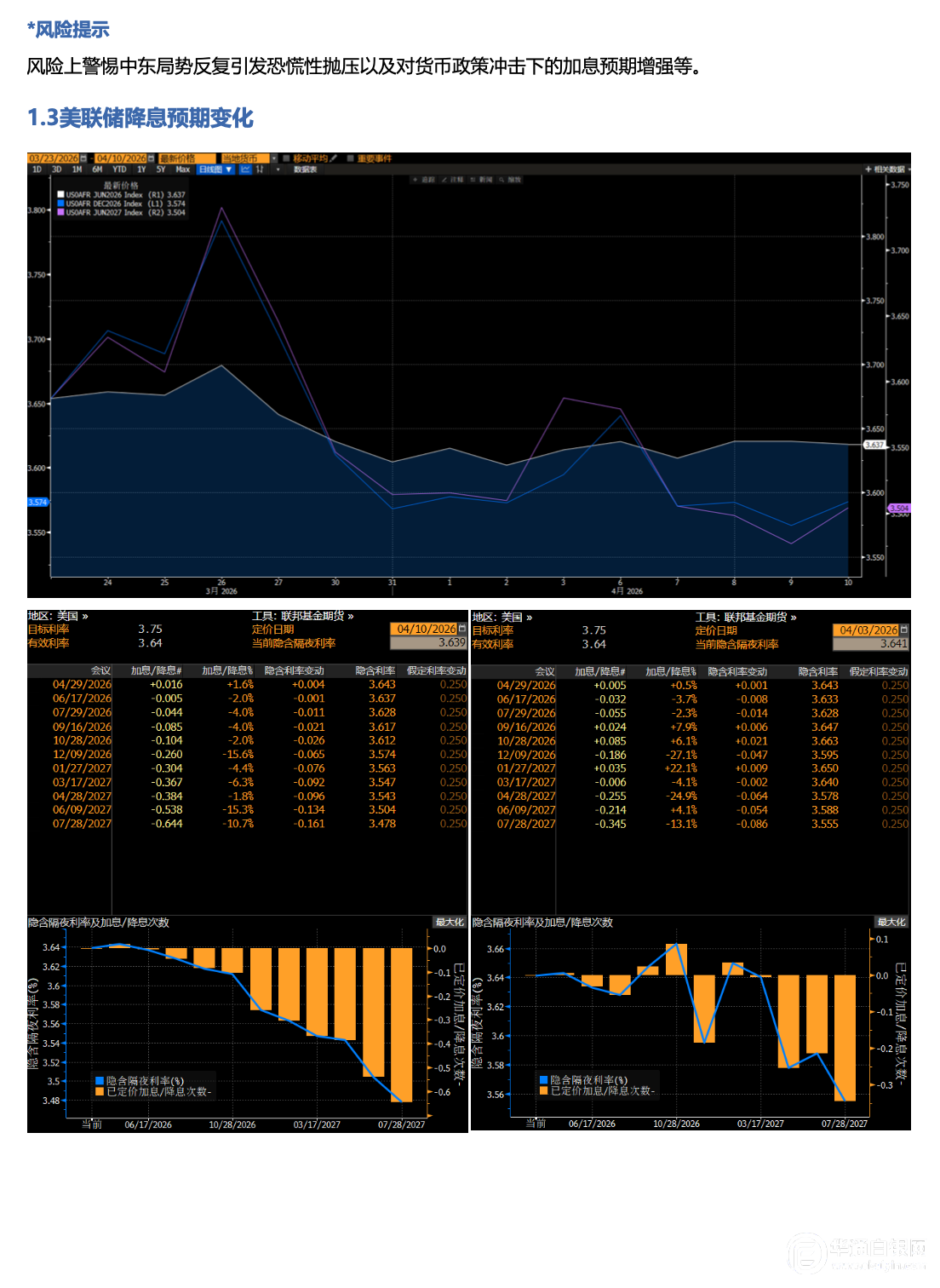Click the 数据表 button
The width and height of the screenshot is (940, 1288).
pos(306,170)
